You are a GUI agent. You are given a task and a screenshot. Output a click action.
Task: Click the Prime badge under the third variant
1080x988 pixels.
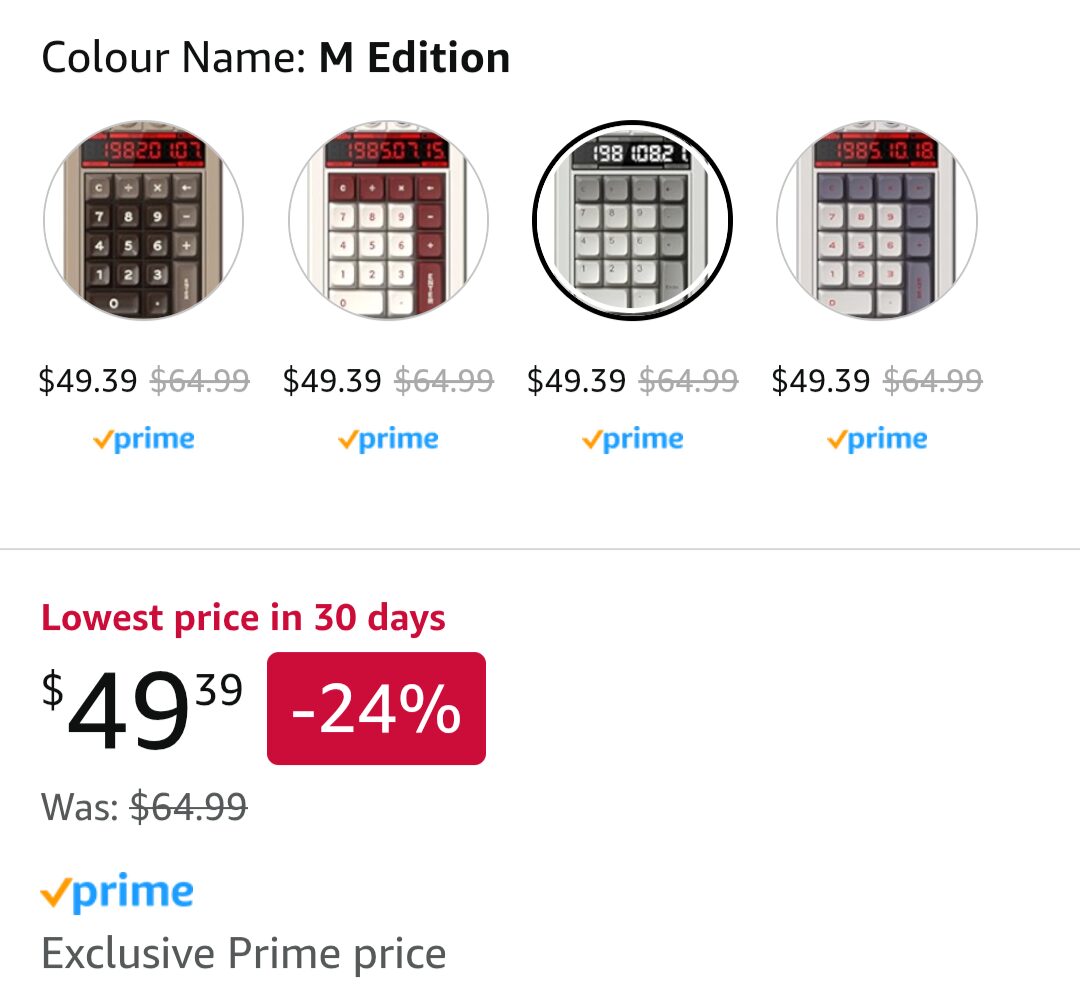point(632,437)
